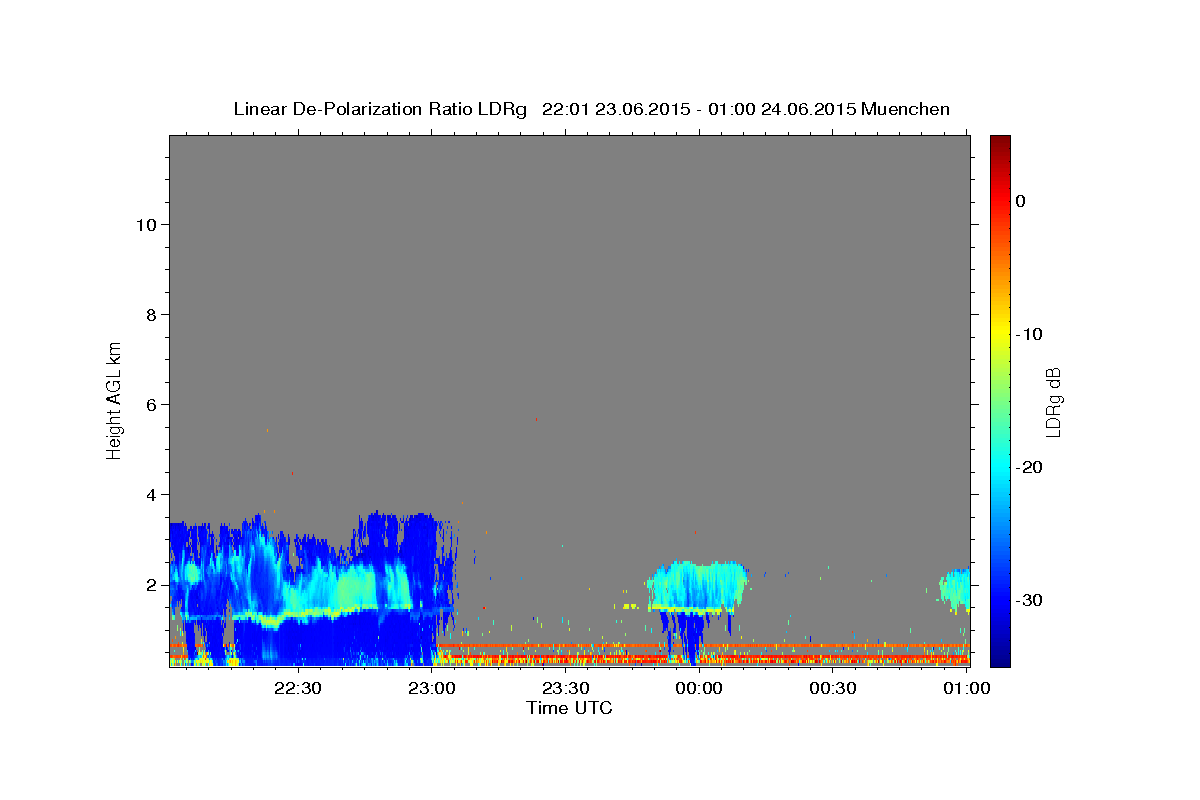
Task: Click the 'LDRg dB' colorbar label
Action: coord(1053,402)
